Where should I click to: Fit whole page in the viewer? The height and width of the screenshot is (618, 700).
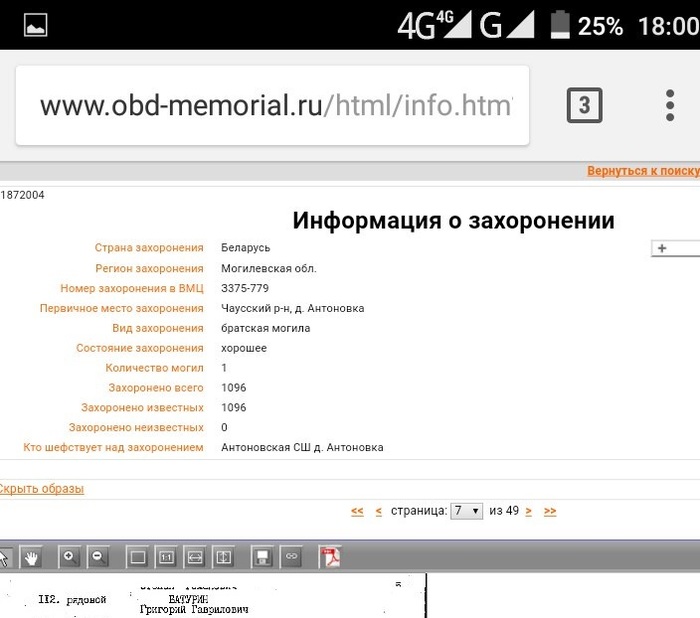click(x=138, y=557)
